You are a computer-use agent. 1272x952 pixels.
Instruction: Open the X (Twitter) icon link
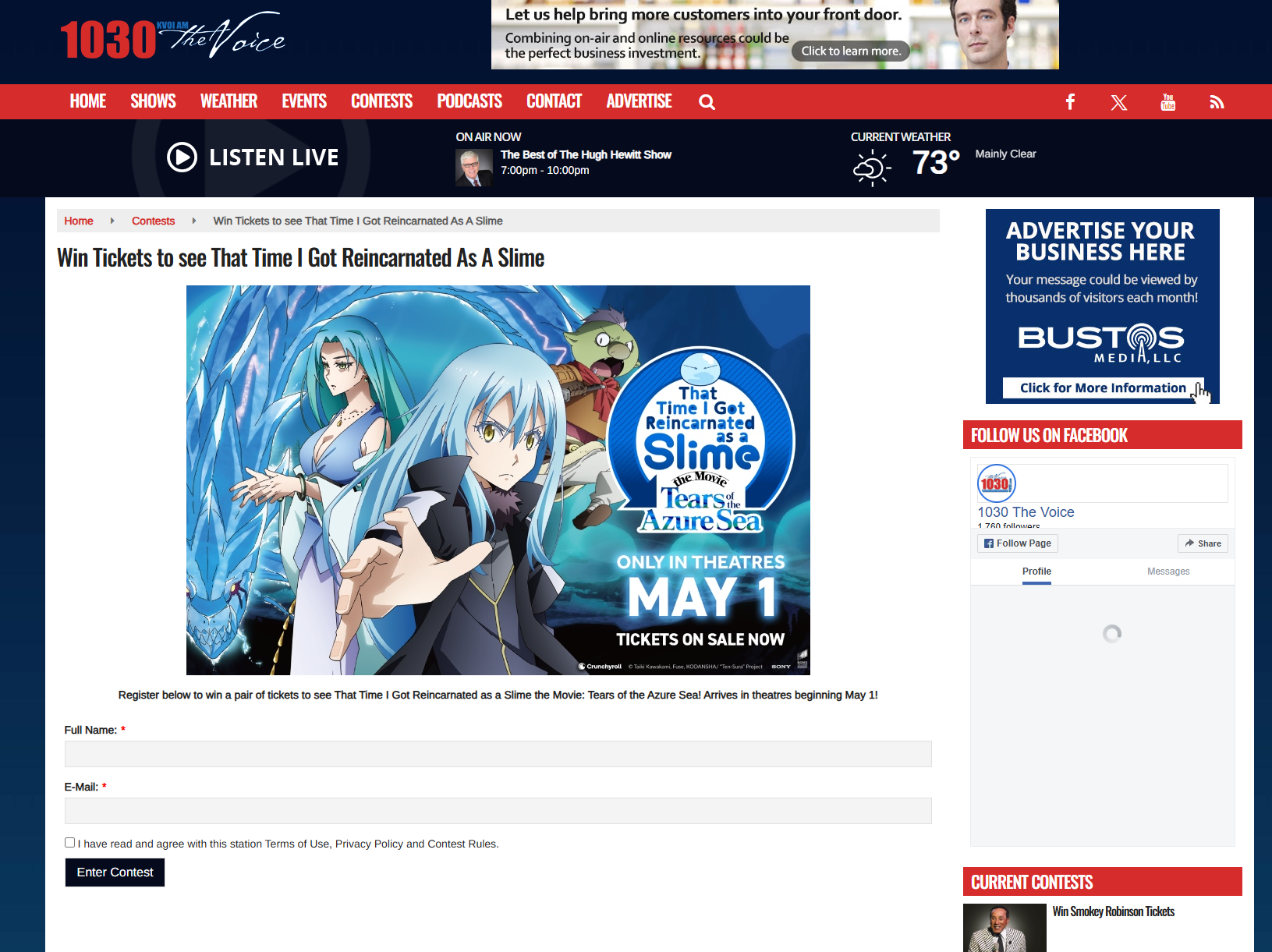coord(1119,102)
